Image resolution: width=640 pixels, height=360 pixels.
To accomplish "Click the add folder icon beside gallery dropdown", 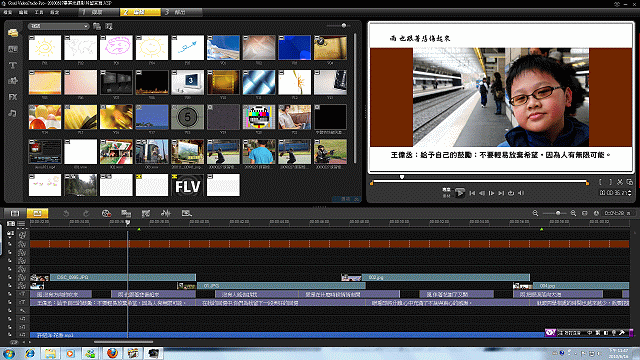I will click(97, 26).
